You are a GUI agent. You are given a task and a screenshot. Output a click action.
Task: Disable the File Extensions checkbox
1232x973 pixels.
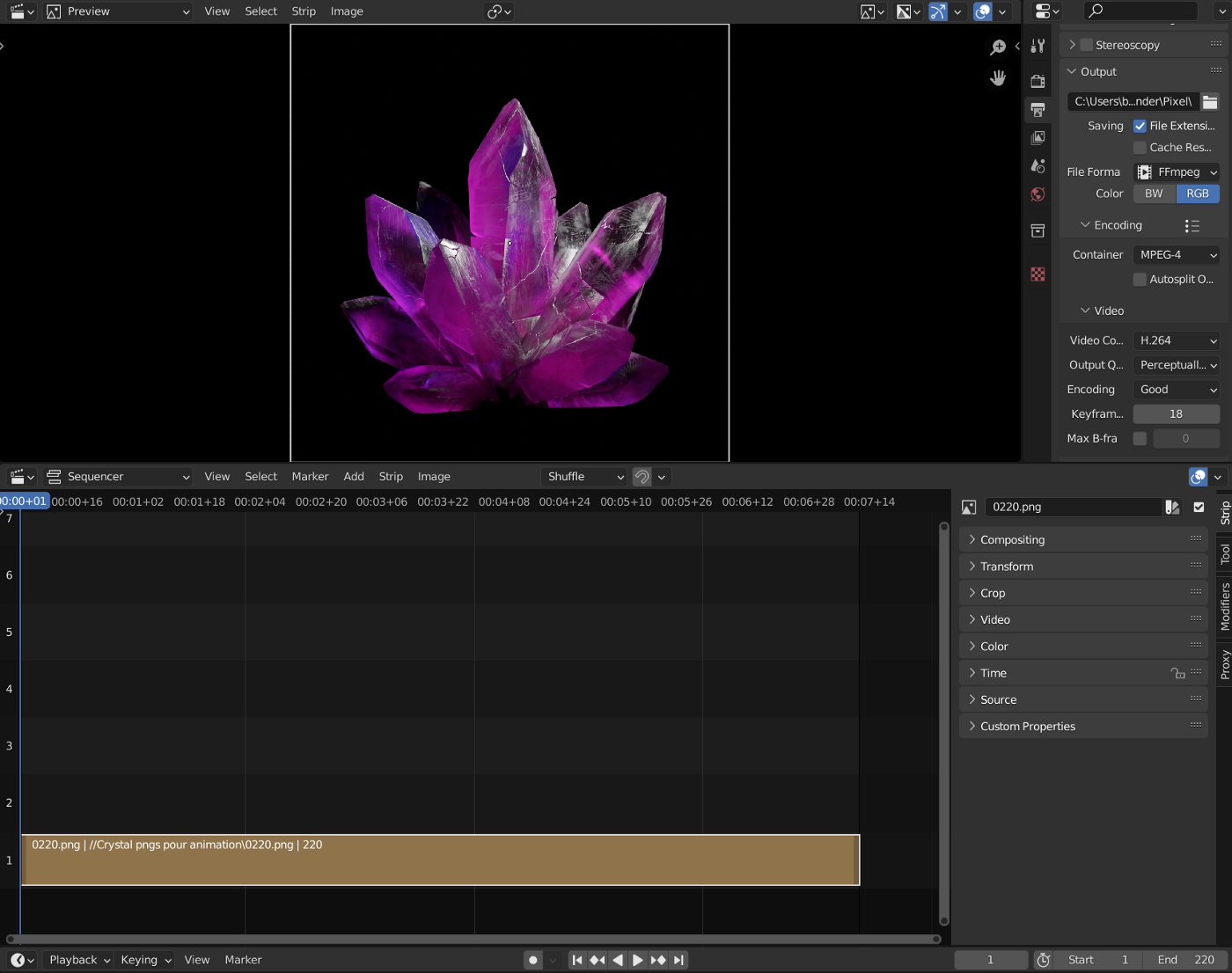click(x=1140, y=127)
